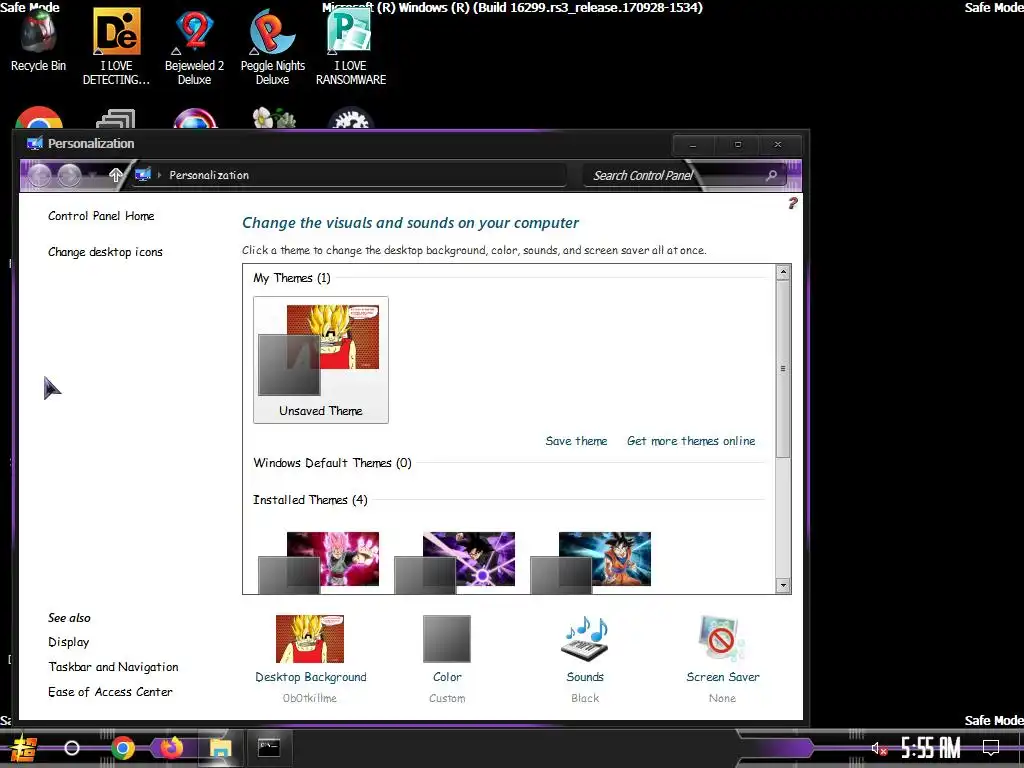Viewport: 1024px width, 768px height.
Task: Open the Sounds settings icon
Action: [585, 639]
